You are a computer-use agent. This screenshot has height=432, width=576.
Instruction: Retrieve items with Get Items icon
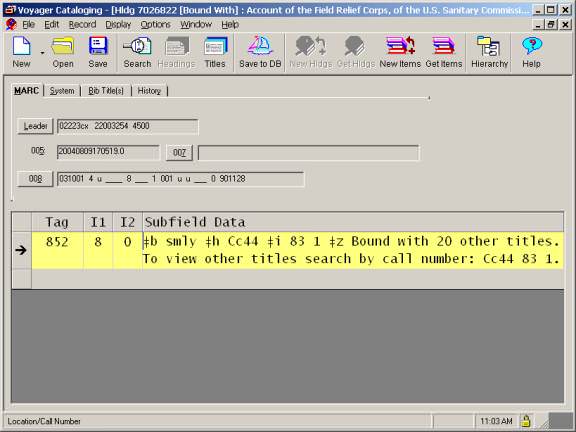444,52
